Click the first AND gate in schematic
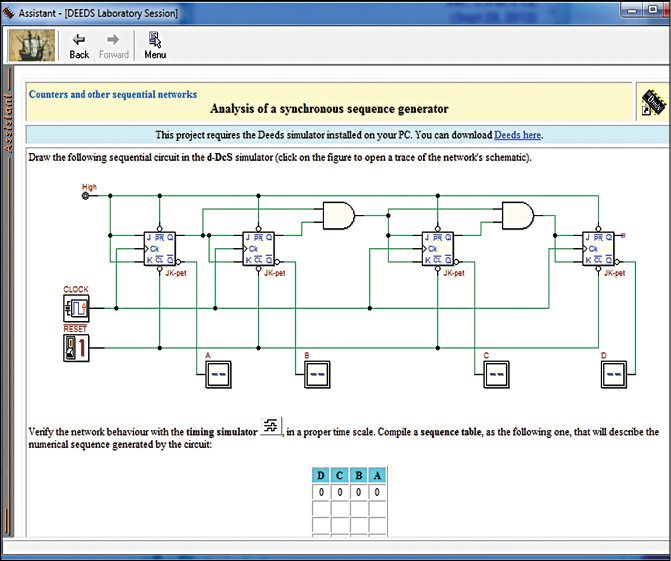Viewport: 671px width, 561px height. click(338, 213)
